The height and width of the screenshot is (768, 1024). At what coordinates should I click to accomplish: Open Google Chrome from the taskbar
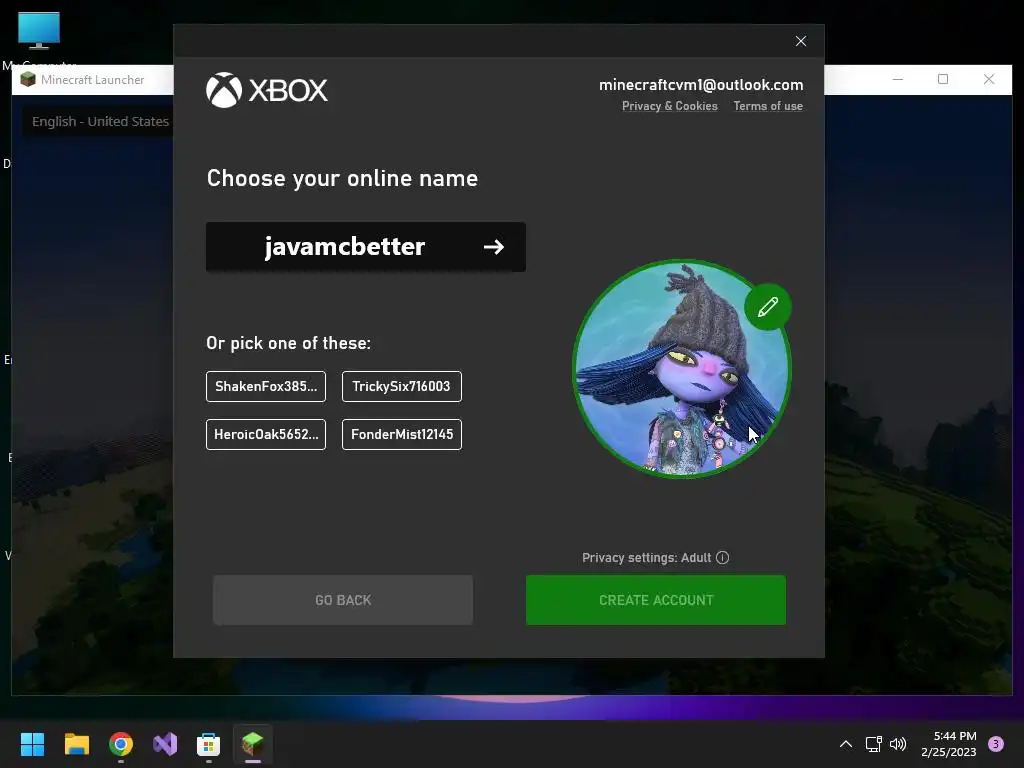pos(121,744)
